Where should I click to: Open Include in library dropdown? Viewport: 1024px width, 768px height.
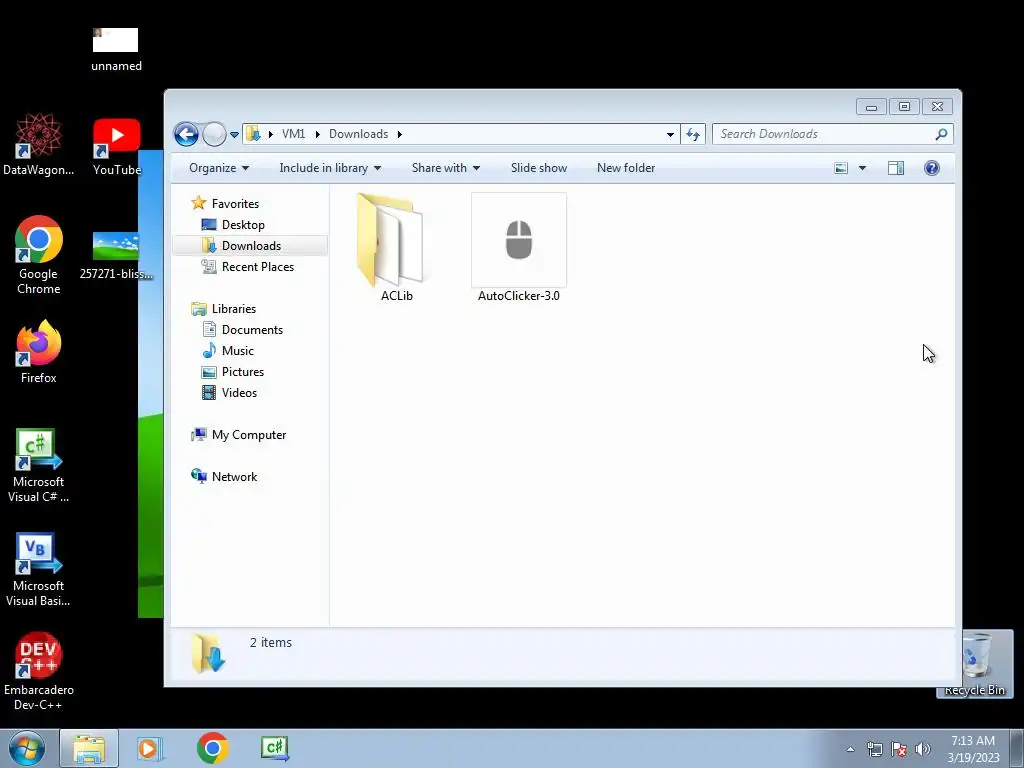[x=330, y=168]
